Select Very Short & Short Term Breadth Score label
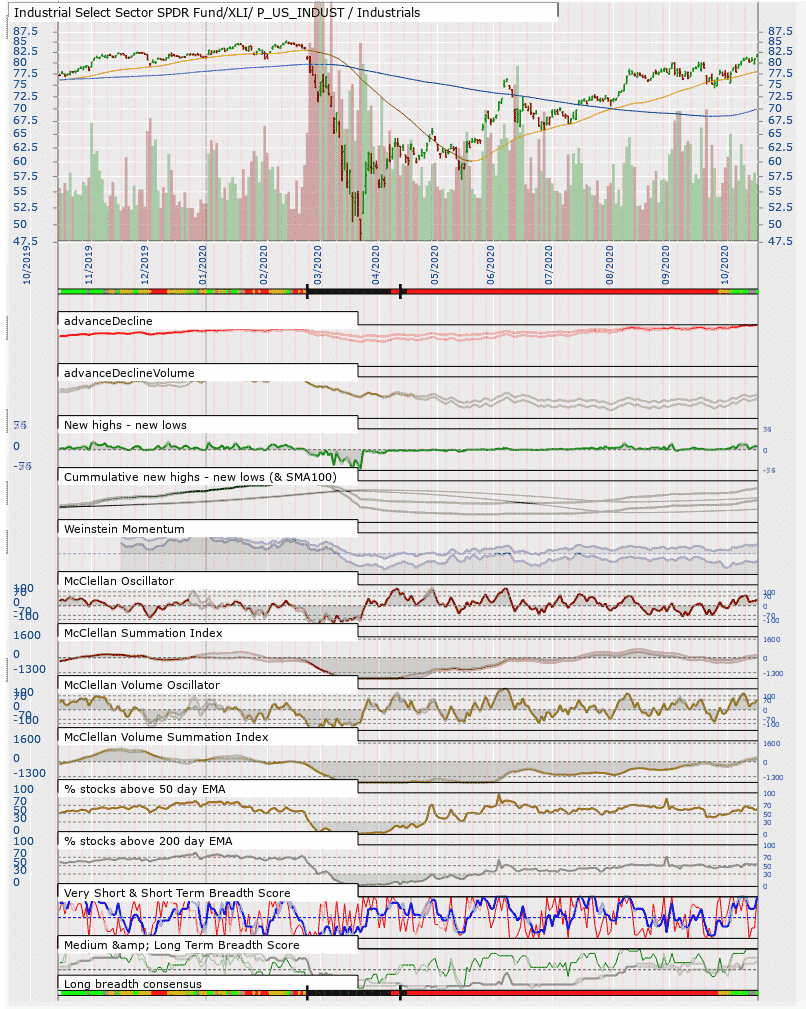The image size is (806, 1009). 177,892
